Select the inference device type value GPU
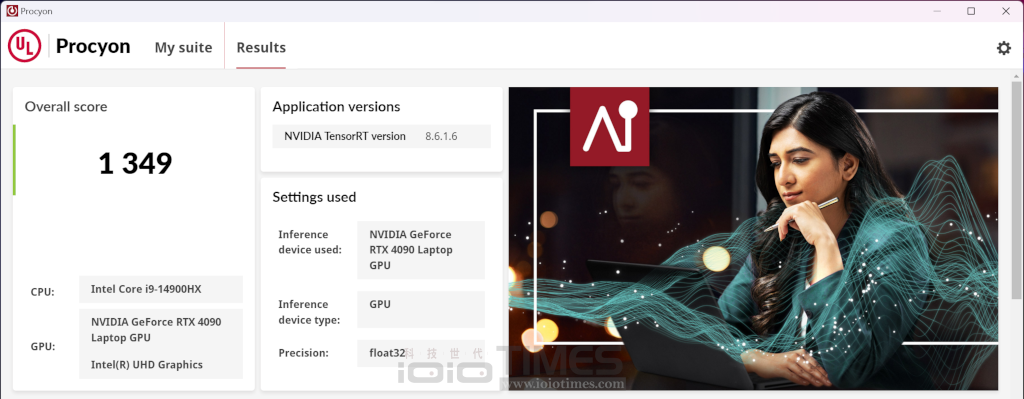The height and width of the screenshot is (399, 1024). (x=421, y=310)
